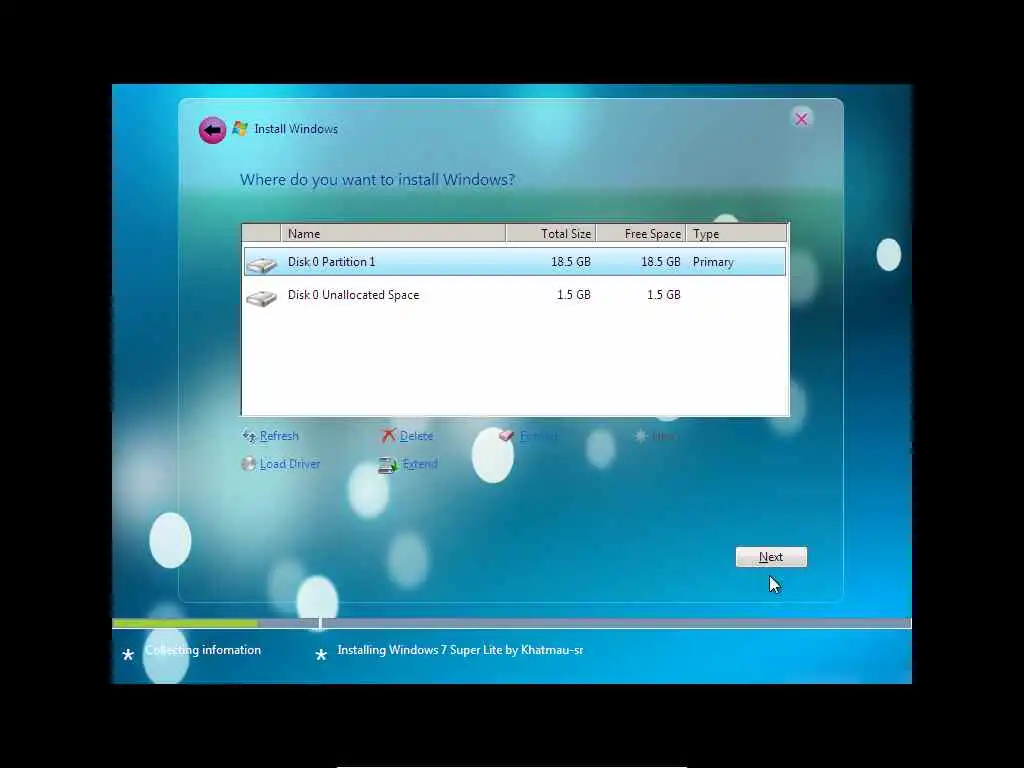Click the Refresh arrows icon
1024x768 pixels.
tap(249, 436)
